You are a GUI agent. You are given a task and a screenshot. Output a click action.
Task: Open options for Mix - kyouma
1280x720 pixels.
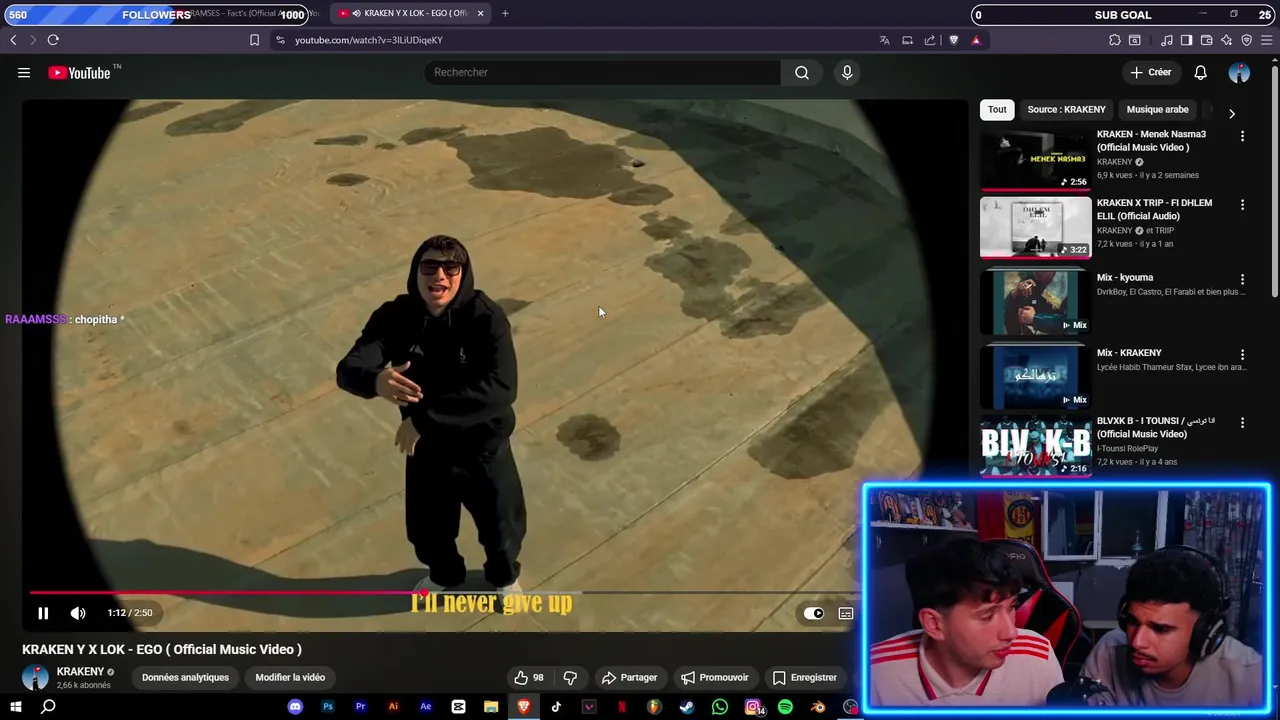(x=1242, y=279)
